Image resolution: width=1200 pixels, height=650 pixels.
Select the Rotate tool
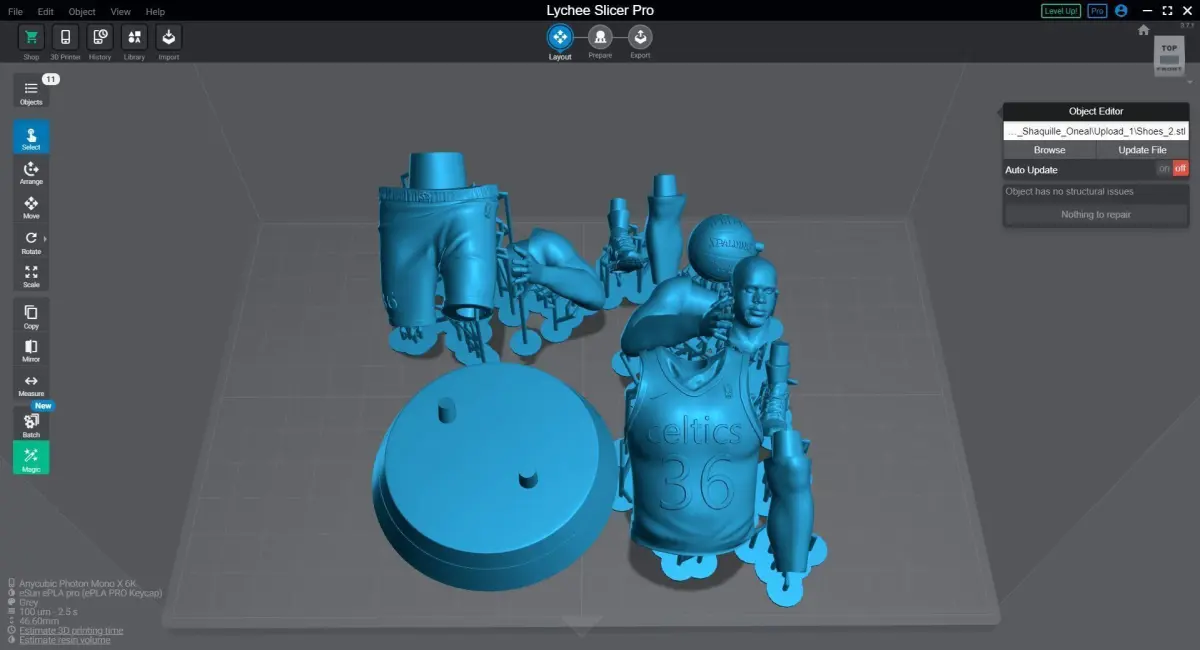(31, 242)
